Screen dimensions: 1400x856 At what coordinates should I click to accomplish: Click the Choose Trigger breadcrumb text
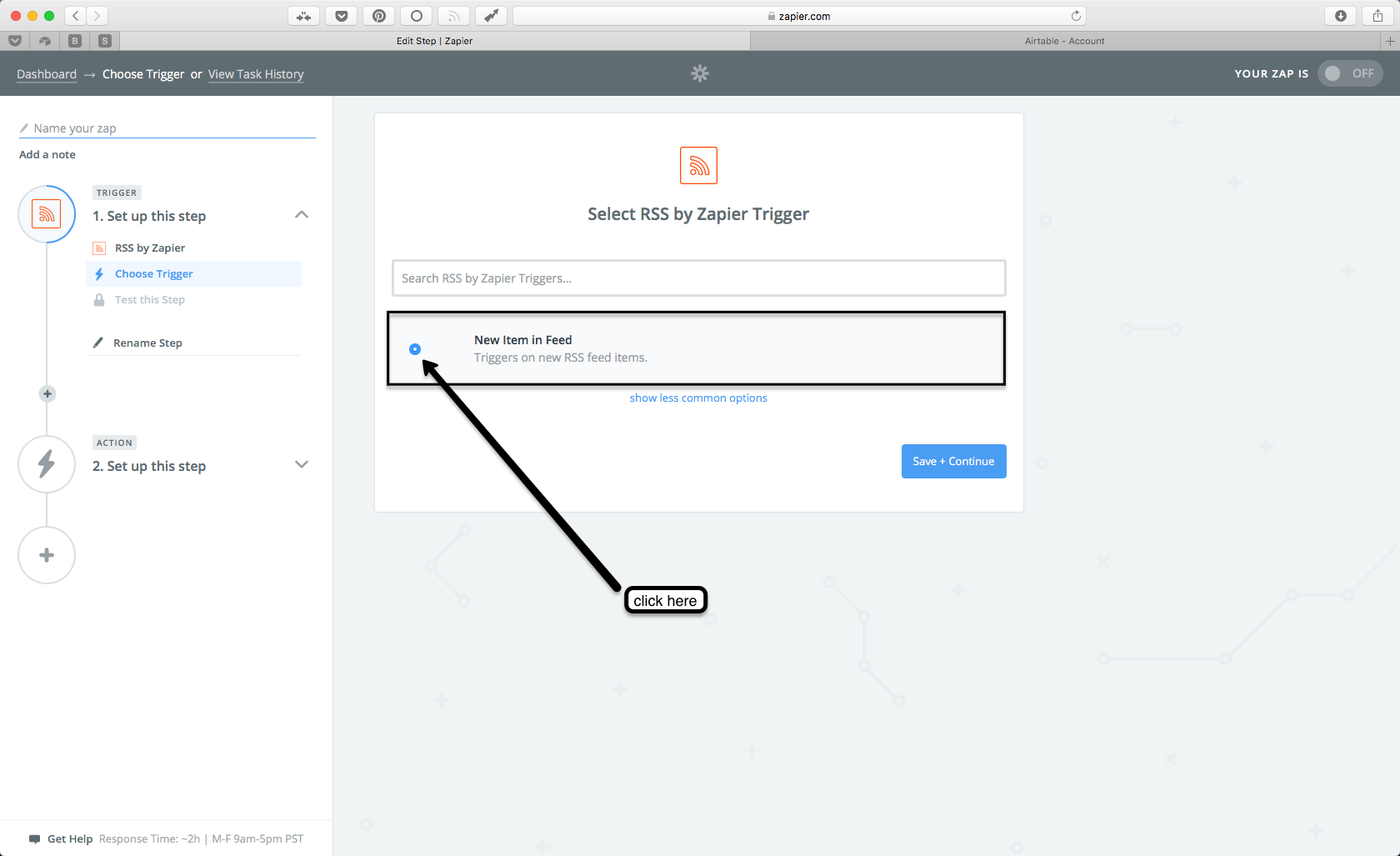coord(143,74)
